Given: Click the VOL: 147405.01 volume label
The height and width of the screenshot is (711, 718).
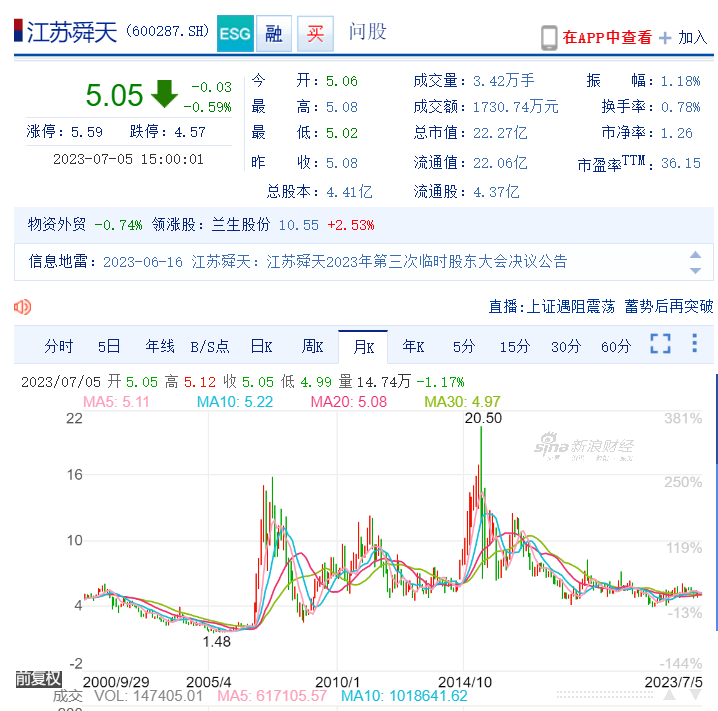Looking at the screenshot, I should (148, 696).
